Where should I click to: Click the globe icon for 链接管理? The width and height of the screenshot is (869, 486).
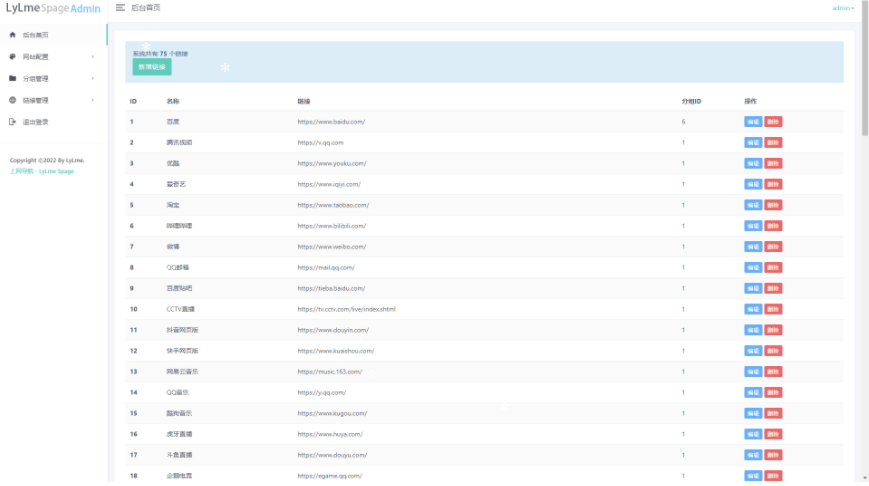click(x=12, y=100)
